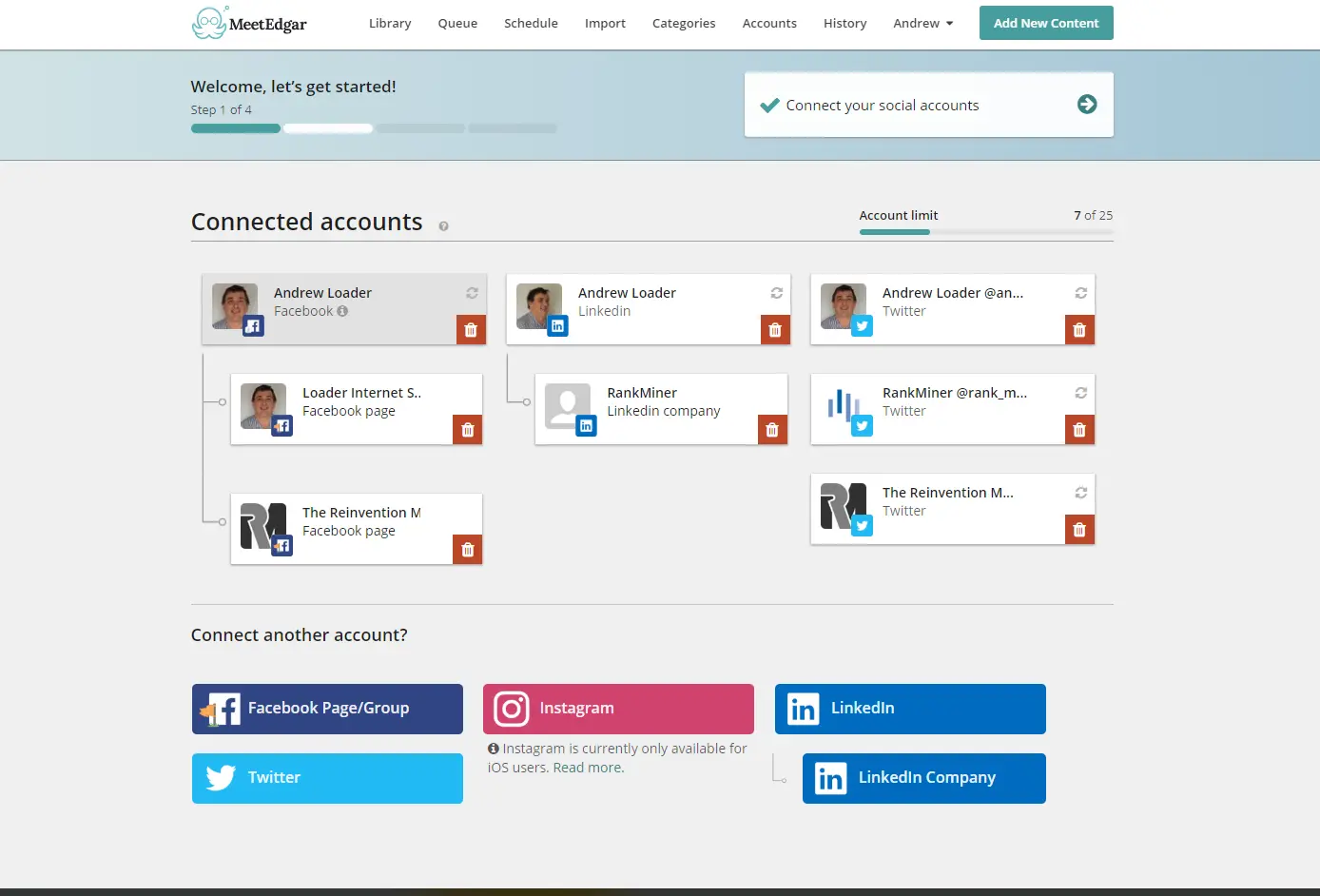Image resolution: width=1320 pixels, height=896 pixels.
Task: Click the arrow in Connect your social accounts
Action: click(1087, 105)
